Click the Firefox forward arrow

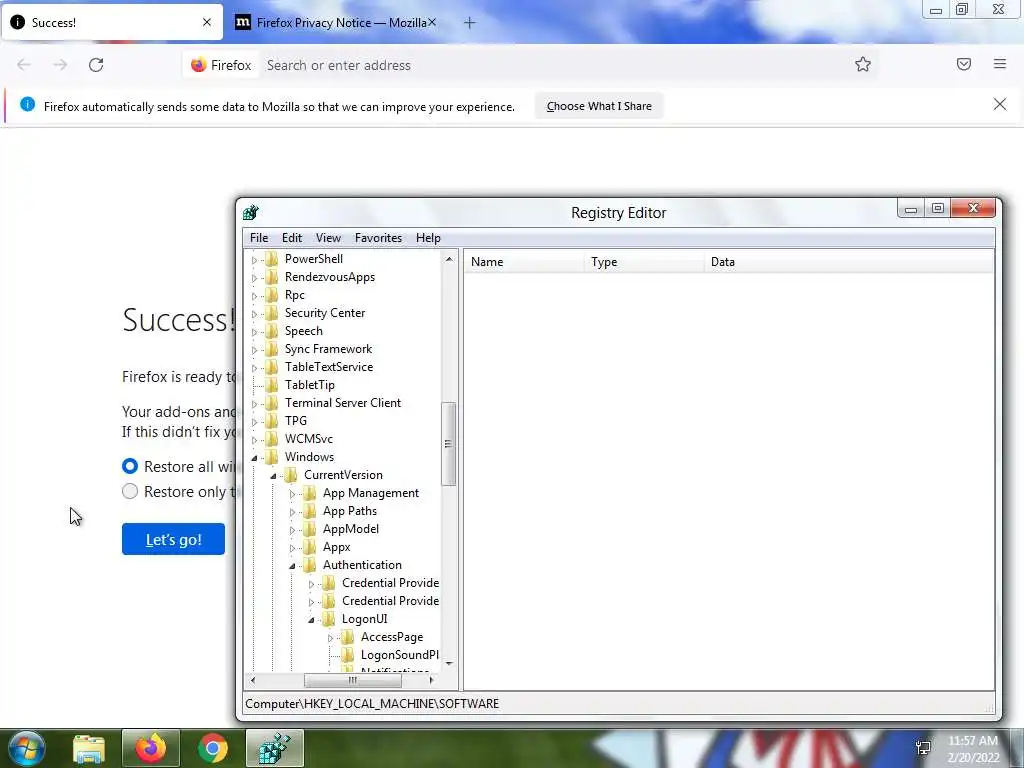(60, 65)
